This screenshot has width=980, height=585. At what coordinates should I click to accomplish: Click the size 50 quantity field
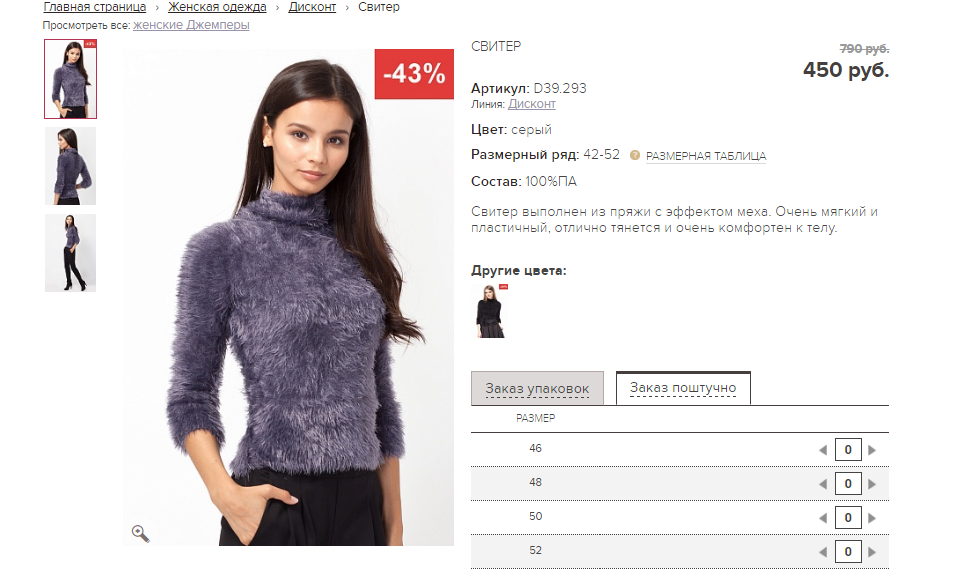click(848, 518)
